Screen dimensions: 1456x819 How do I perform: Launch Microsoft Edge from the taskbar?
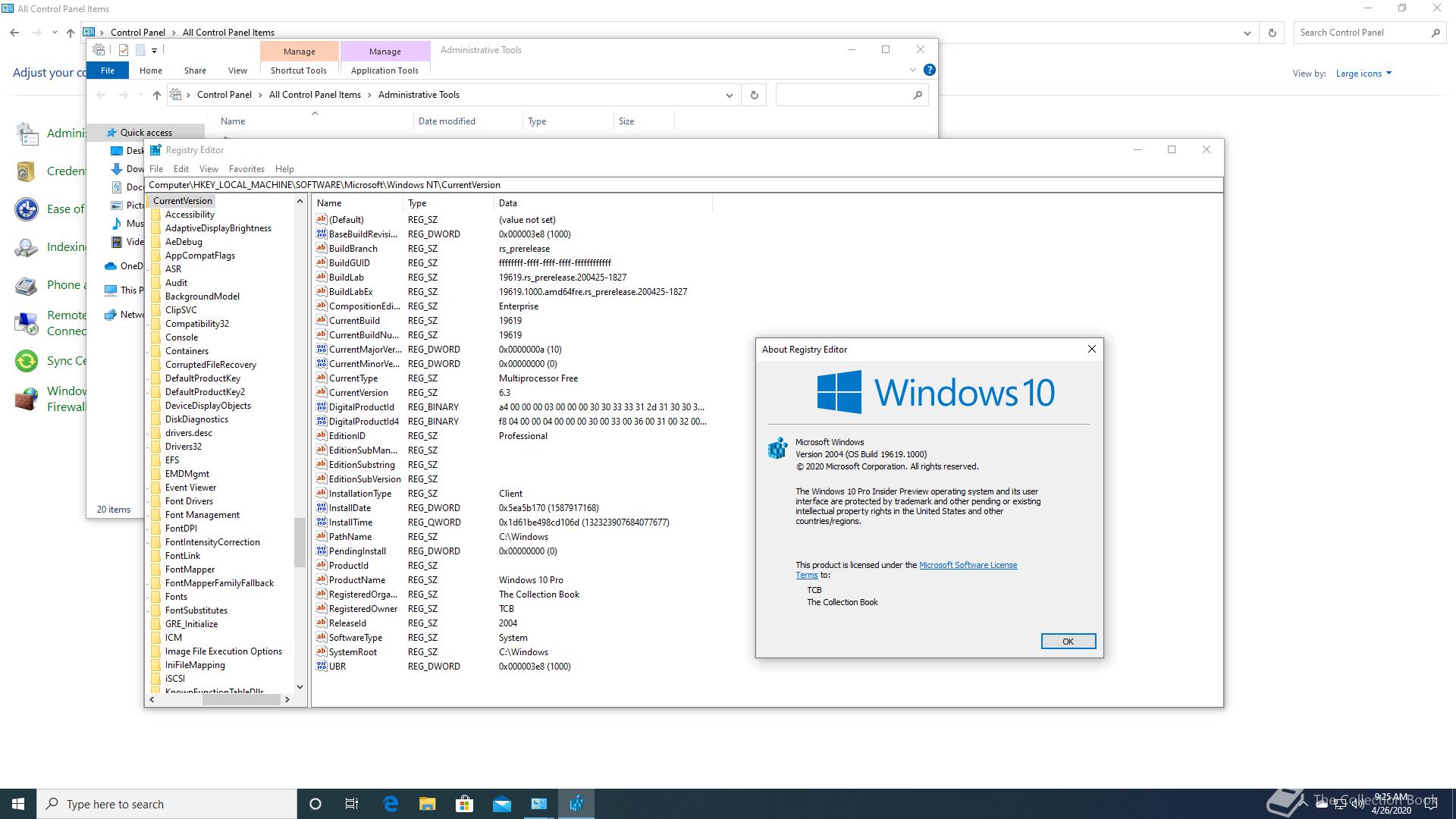(391, 804)
